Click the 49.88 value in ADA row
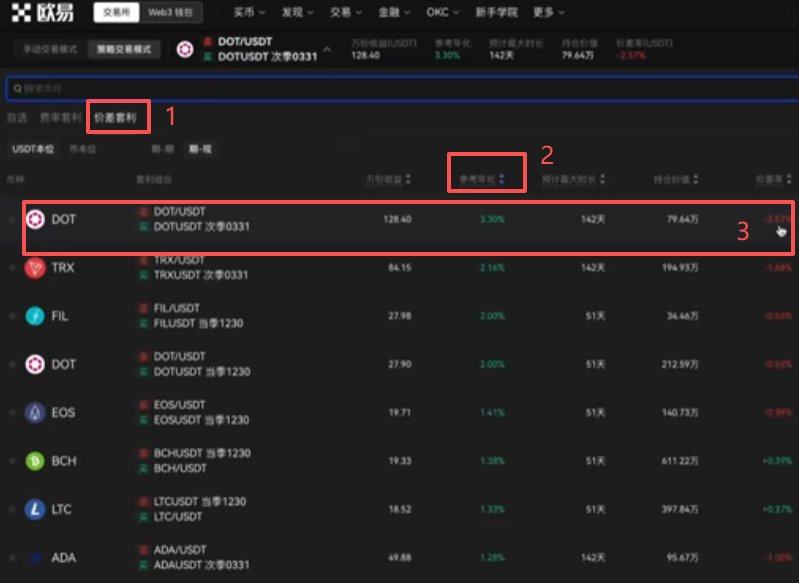The width and height of the screenshot is (799, 583). [400, 558]
